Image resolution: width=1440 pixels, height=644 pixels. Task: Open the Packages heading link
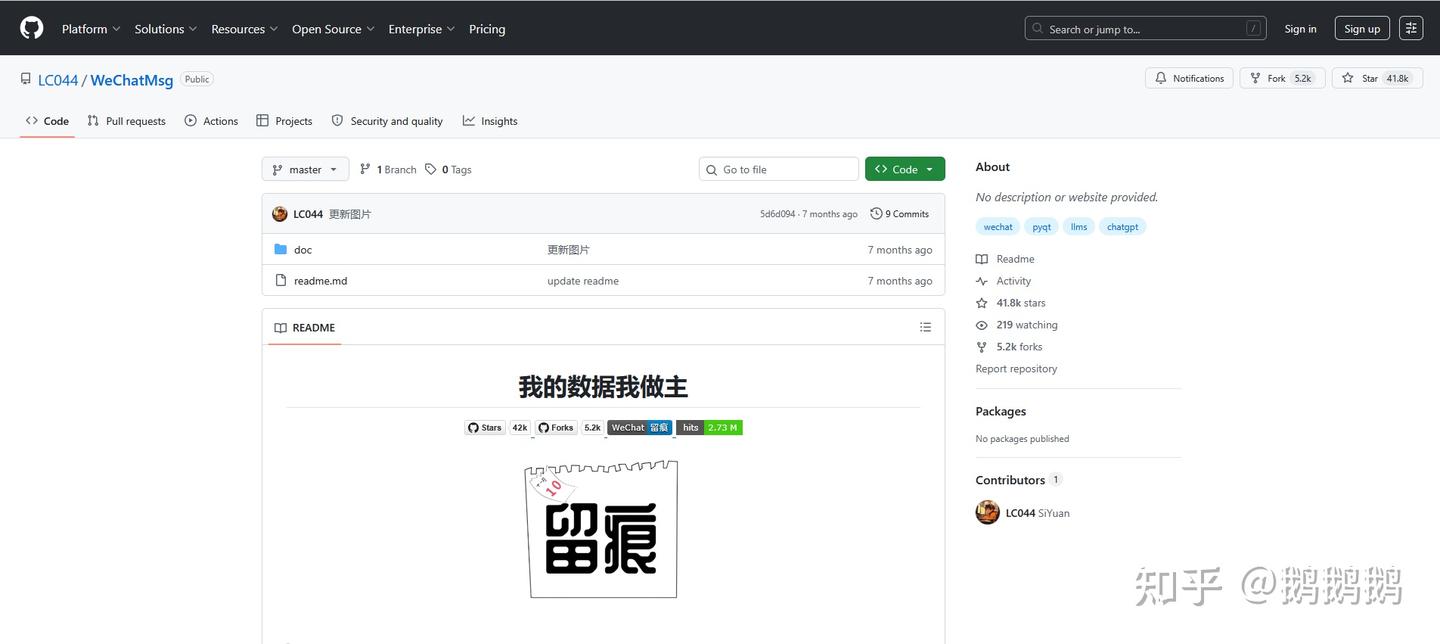pyautogui.click(x=1001, y=411)
